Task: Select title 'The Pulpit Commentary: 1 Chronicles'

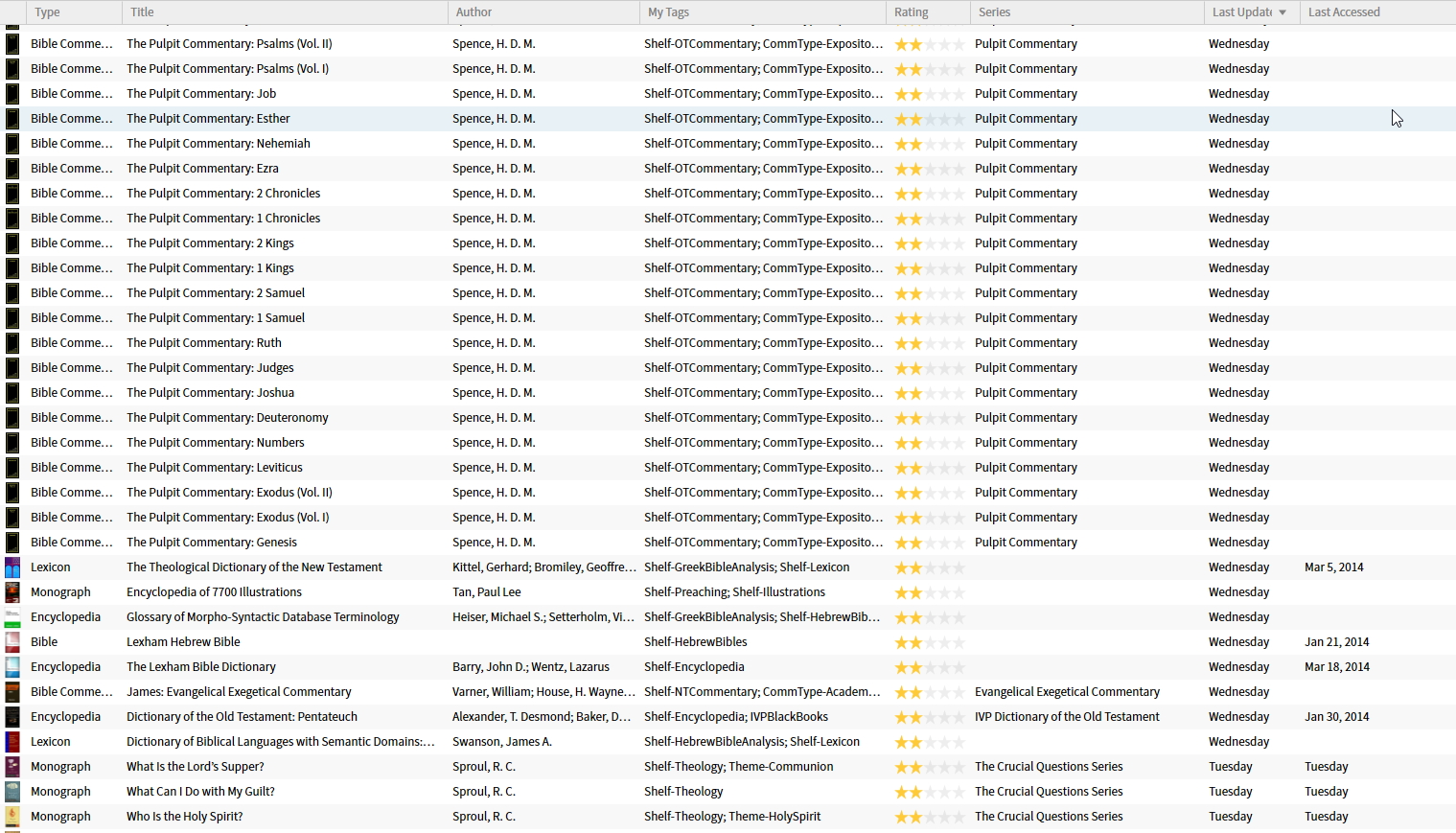Action: coord(223,219)
